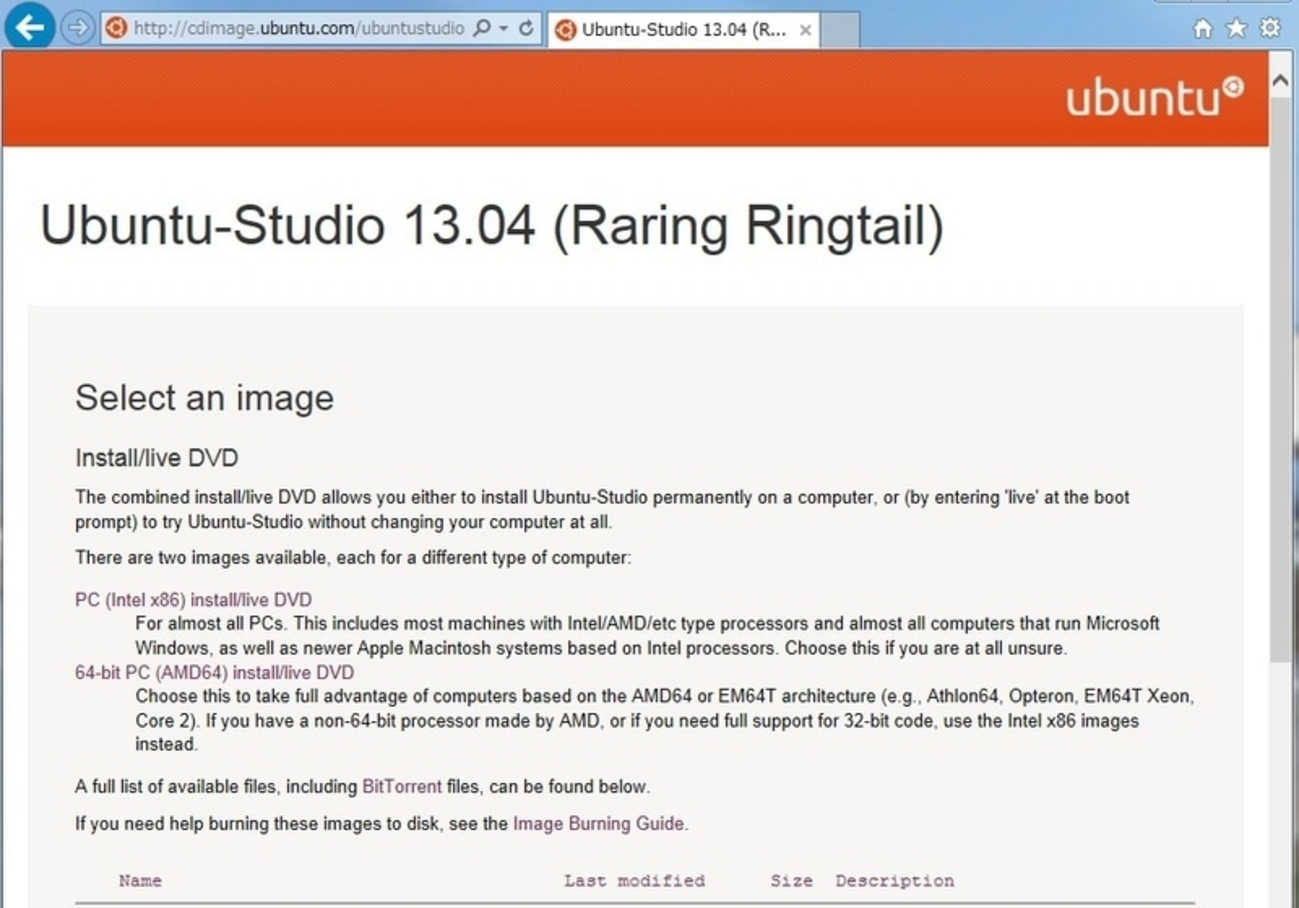The width and height of the screenshot is (1299, 908).
Task: Click the scrollbar up arrow
Action: [1281, 82]
